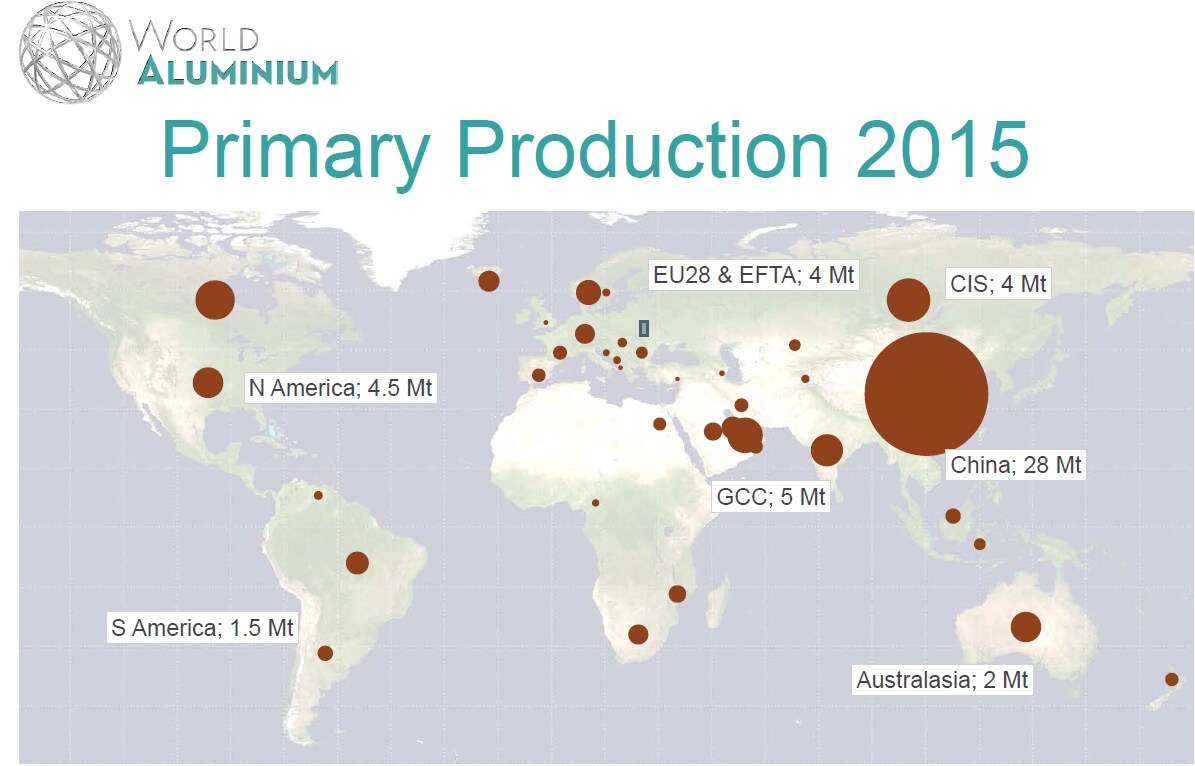This screenshot has width=1195, height=766.
Task: Click the Canada production bubble
Action: tap(215, 298)
